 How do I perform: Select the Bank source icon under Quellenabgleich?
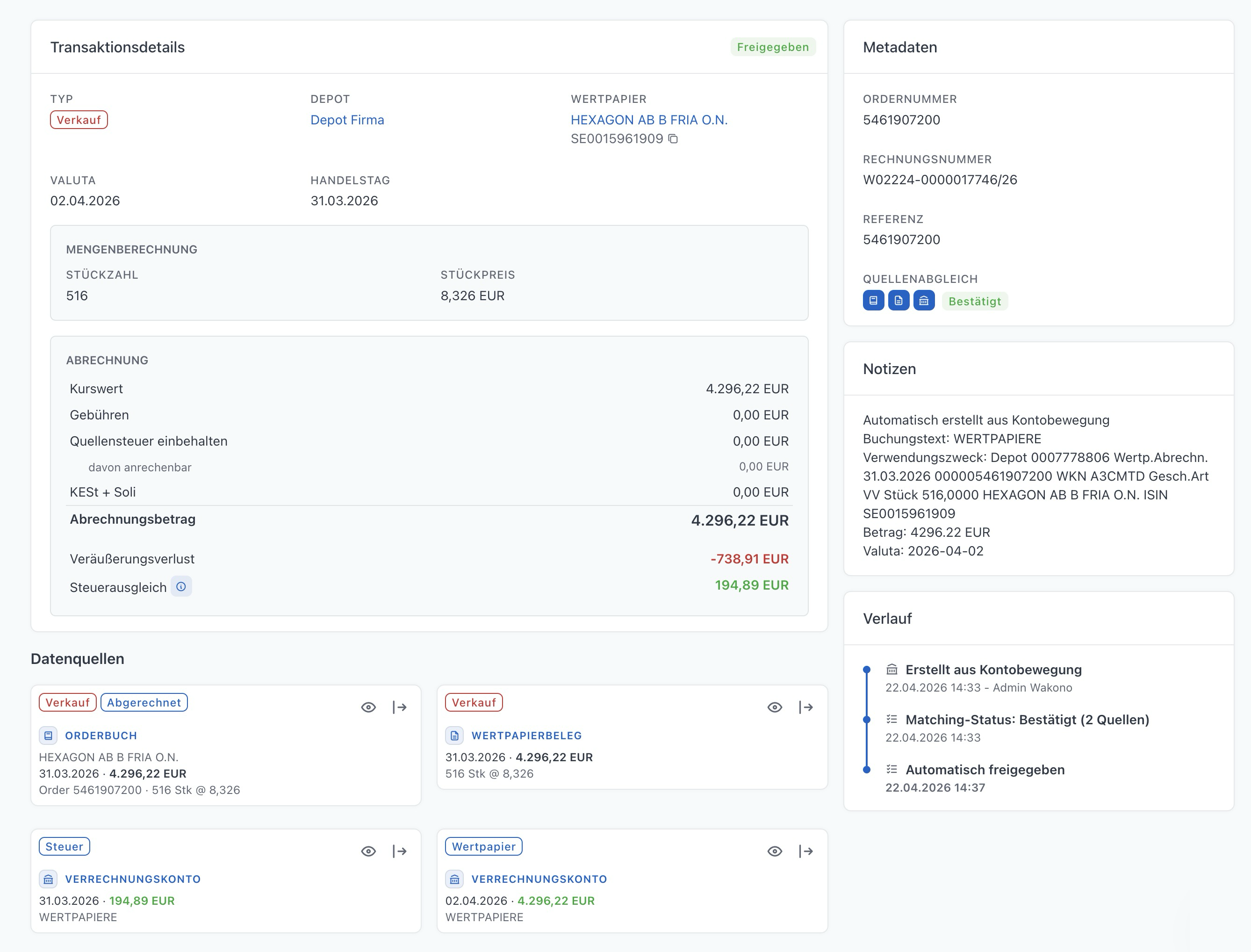(x=924, y=301)
